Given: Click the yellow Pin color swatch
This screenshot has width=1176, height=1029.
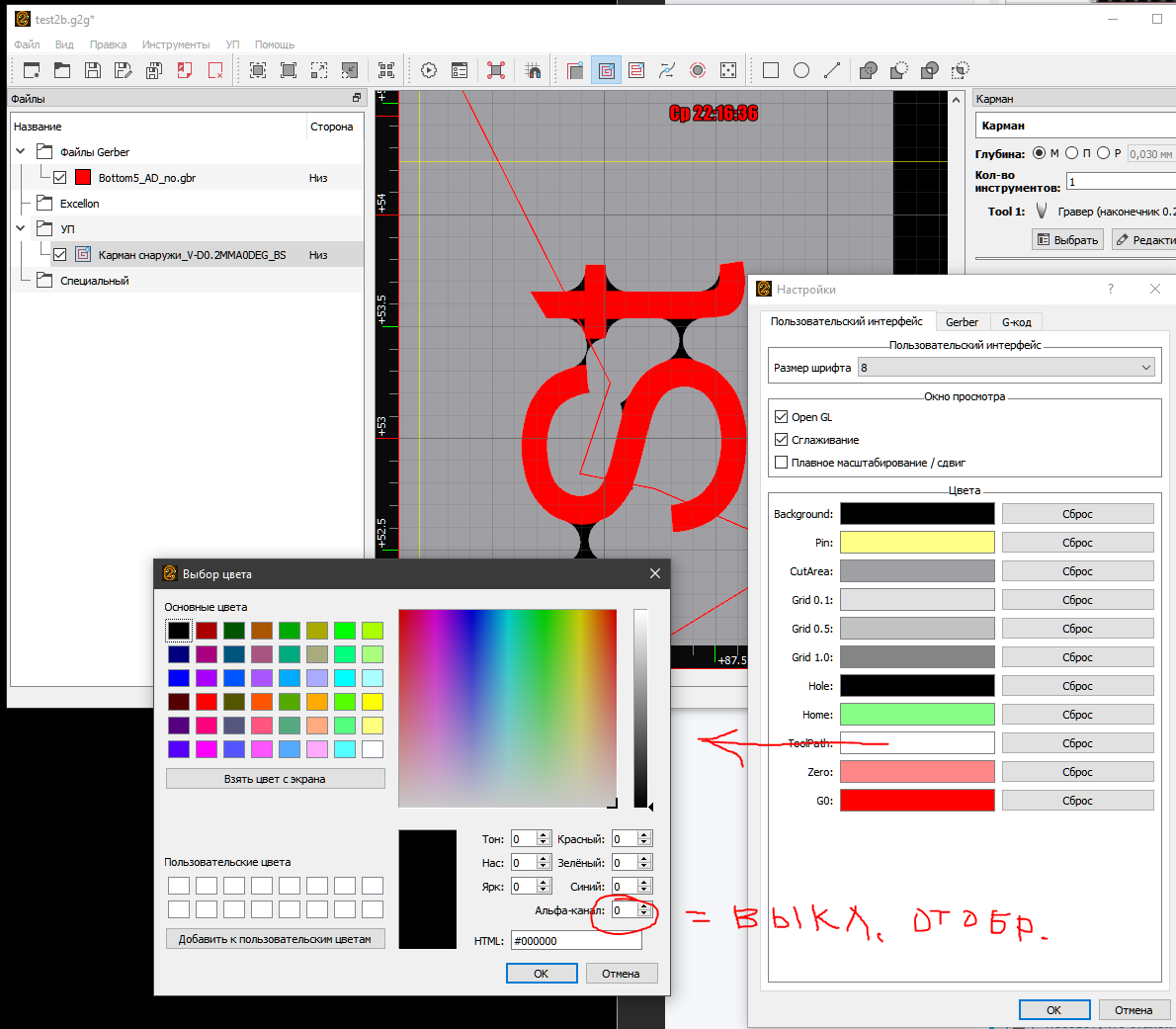Looking at the screenshot, I should click(x=917, y=543).
